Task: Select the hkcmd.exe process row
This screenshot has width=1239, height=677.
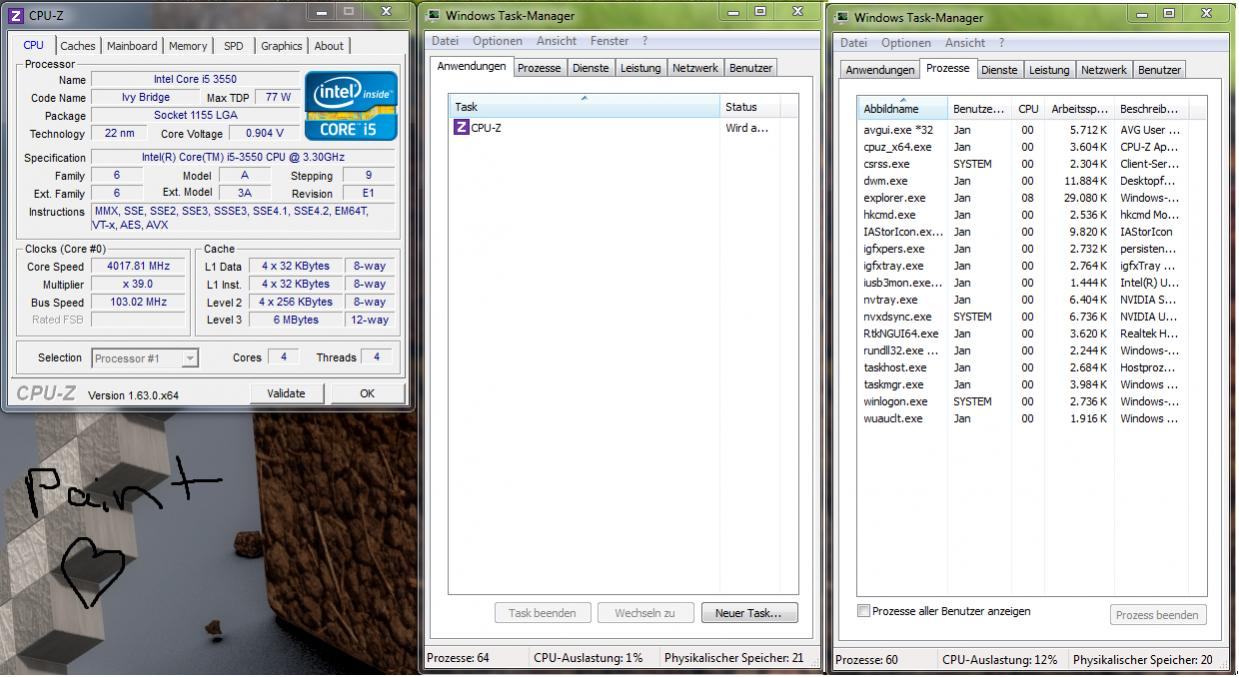Action: pos(1032,215)
